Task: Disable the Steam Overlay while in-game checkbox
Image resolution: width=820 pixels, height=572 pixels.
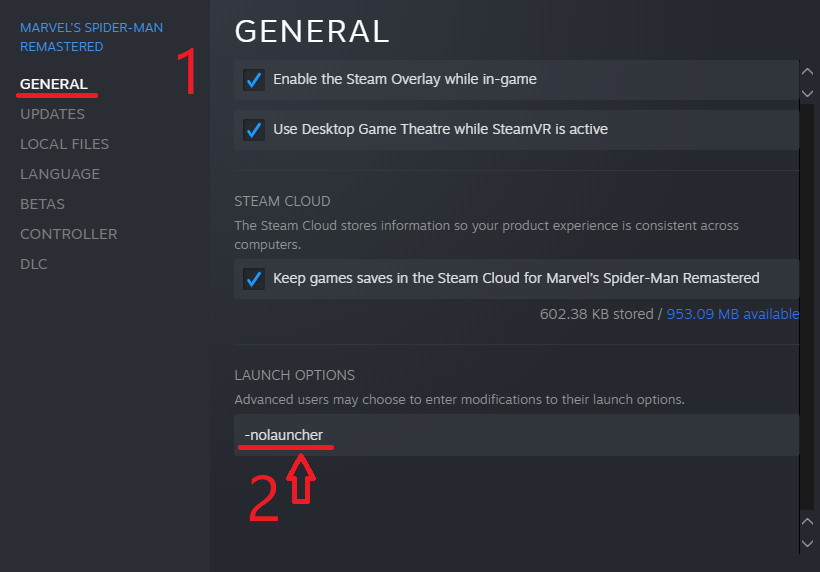Action: pyautogui.click(x=254, y=79)
